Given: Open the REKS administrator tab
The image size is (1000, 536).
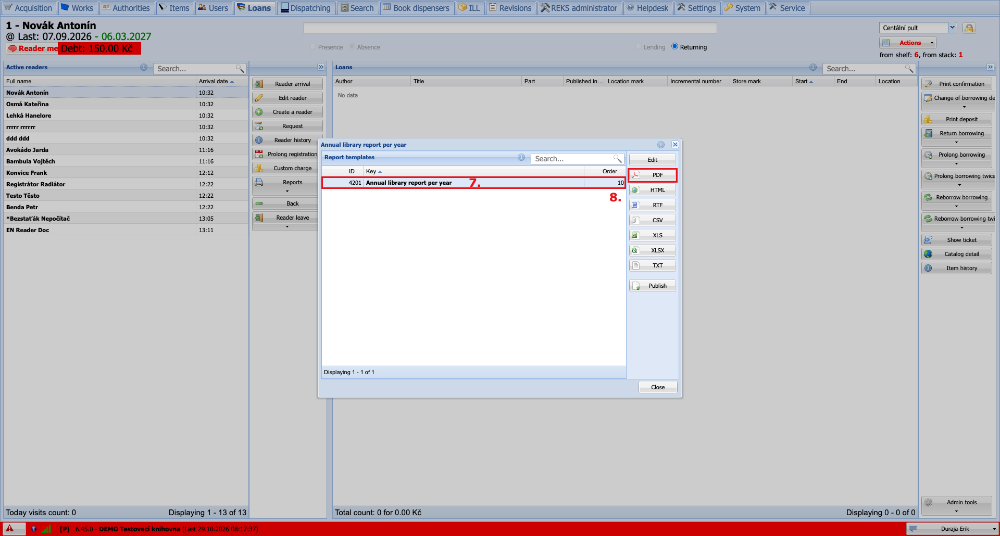Looking at the screenshot, I should pos(580,8).
